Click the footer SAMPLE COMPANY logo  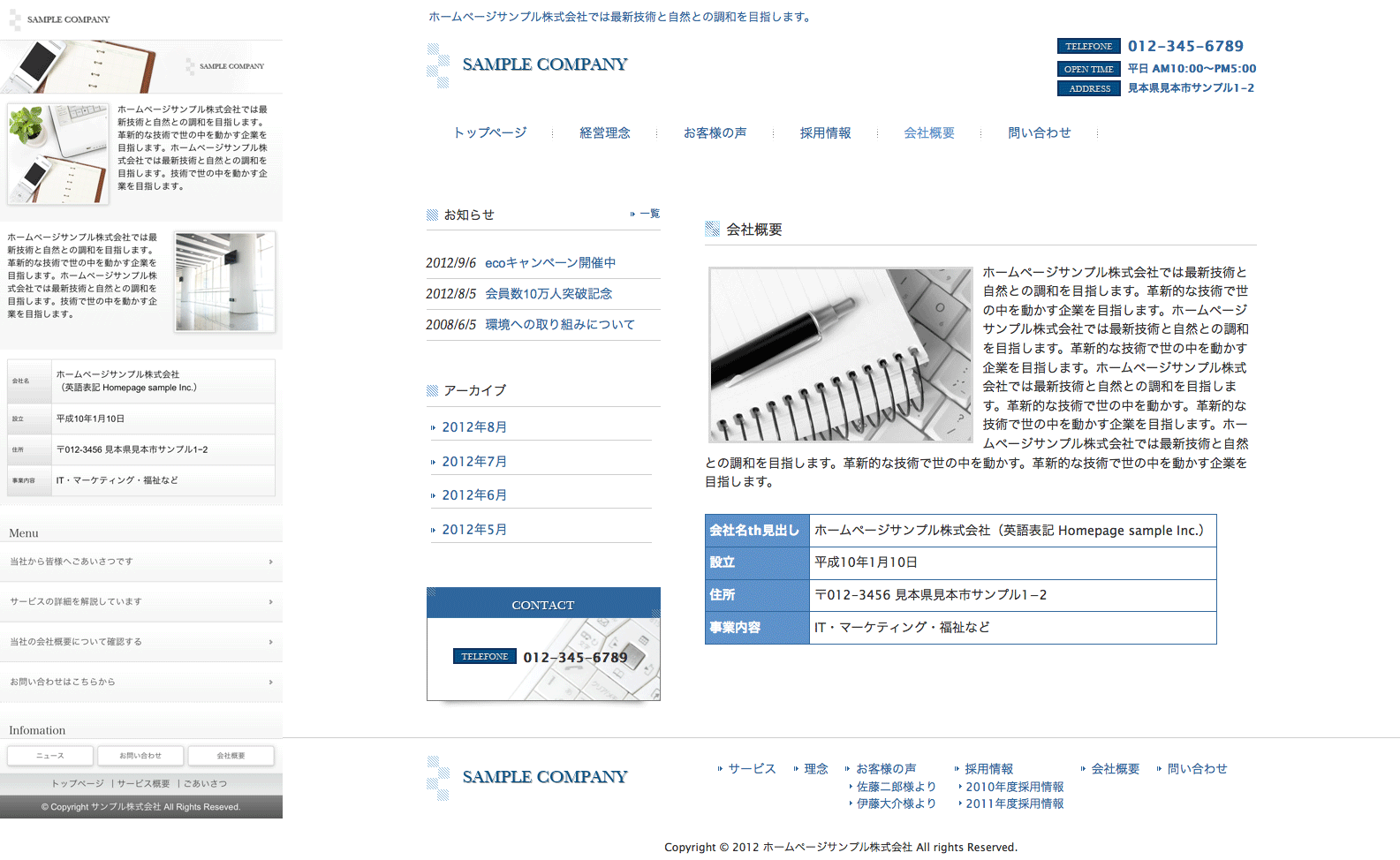click(527, 778)
